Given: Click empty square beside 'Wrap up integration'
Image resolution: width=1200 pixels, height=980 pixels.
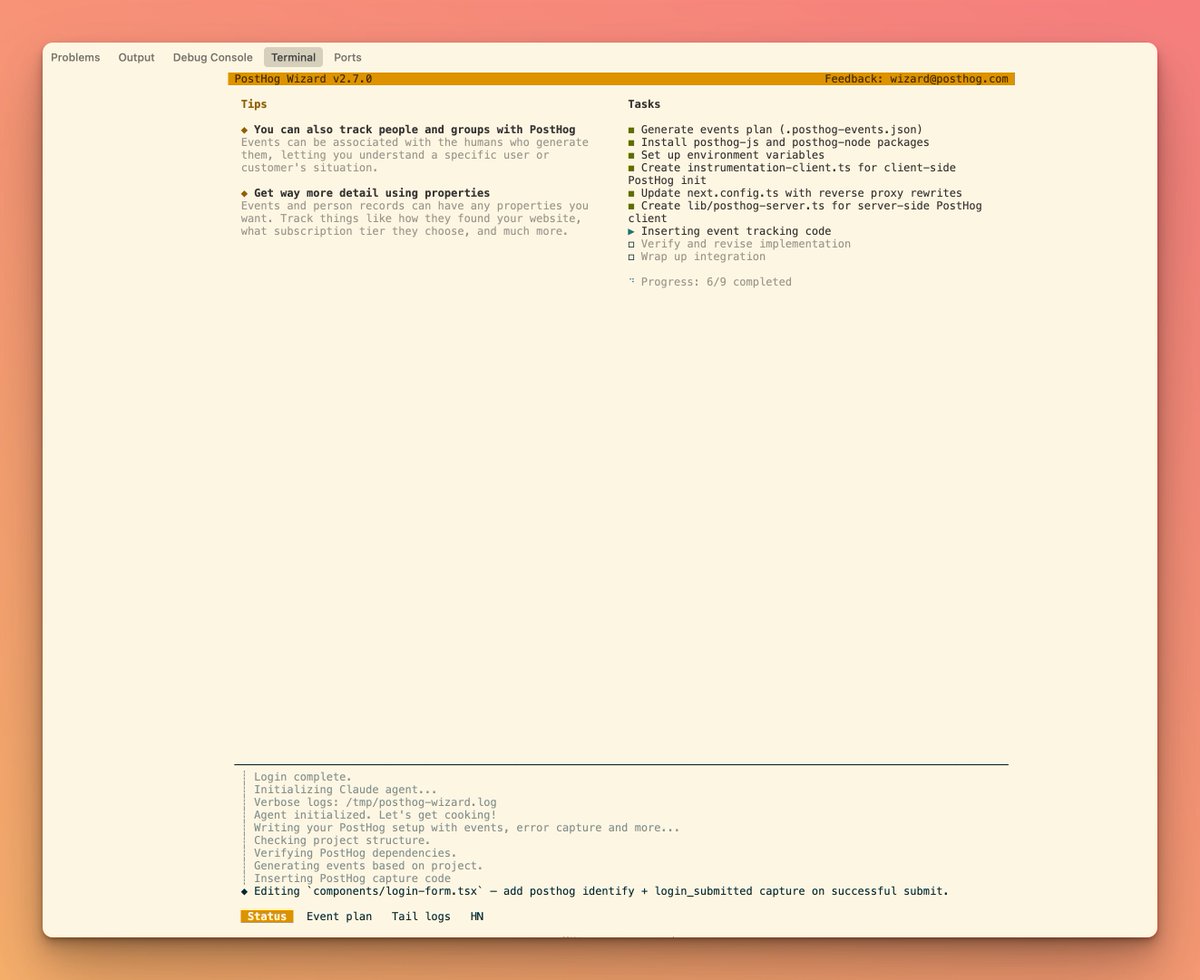Looking at the screenshot, I should [631, 257].
